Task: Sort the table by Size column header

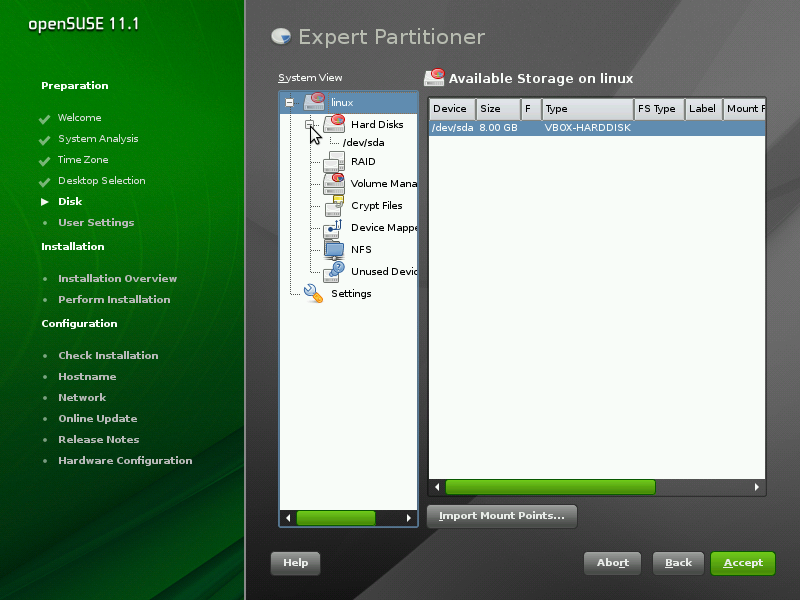Action: (497, 109)
